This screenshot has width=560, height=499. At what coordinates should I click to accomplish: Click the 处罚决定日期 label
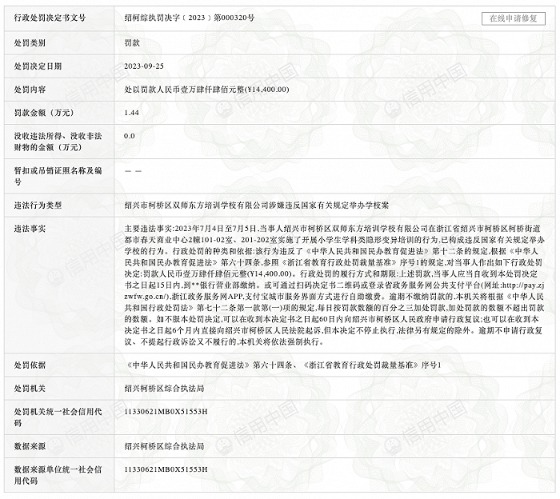coord(38,66)
